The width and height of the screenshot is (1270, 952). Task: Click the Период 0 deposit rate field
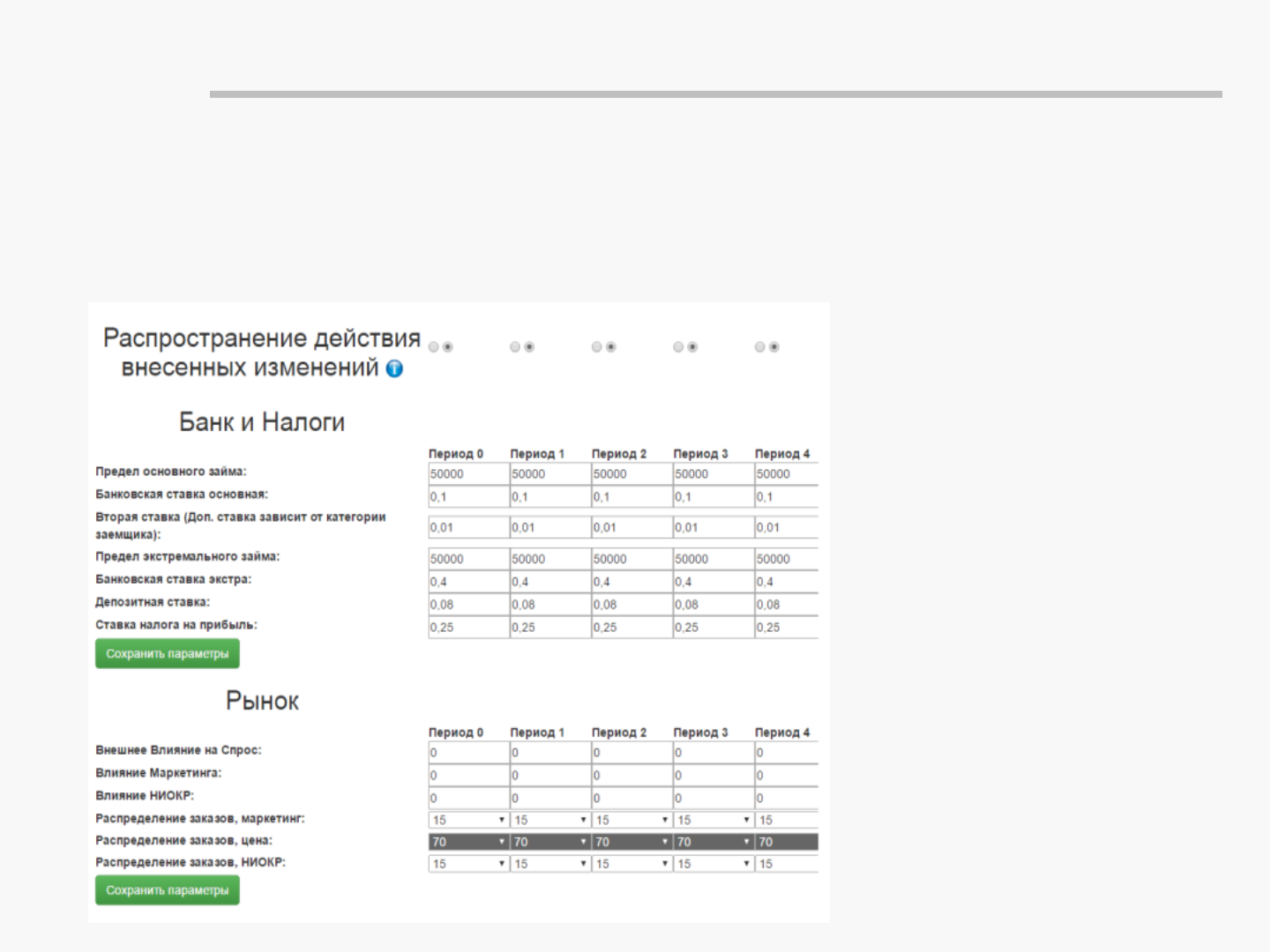[x=468, y=605]
